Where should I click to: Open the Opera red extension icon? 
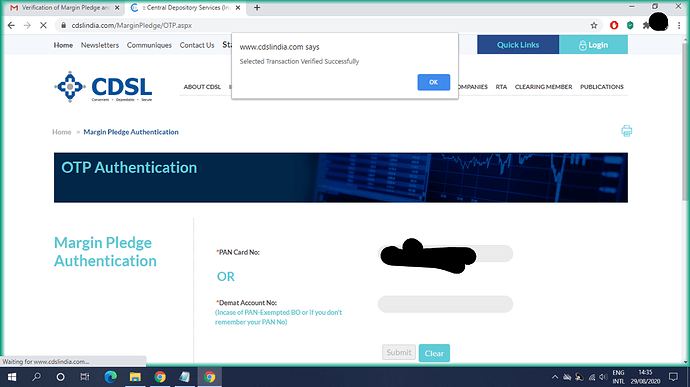pyautogui.click(x=614, y=26)
